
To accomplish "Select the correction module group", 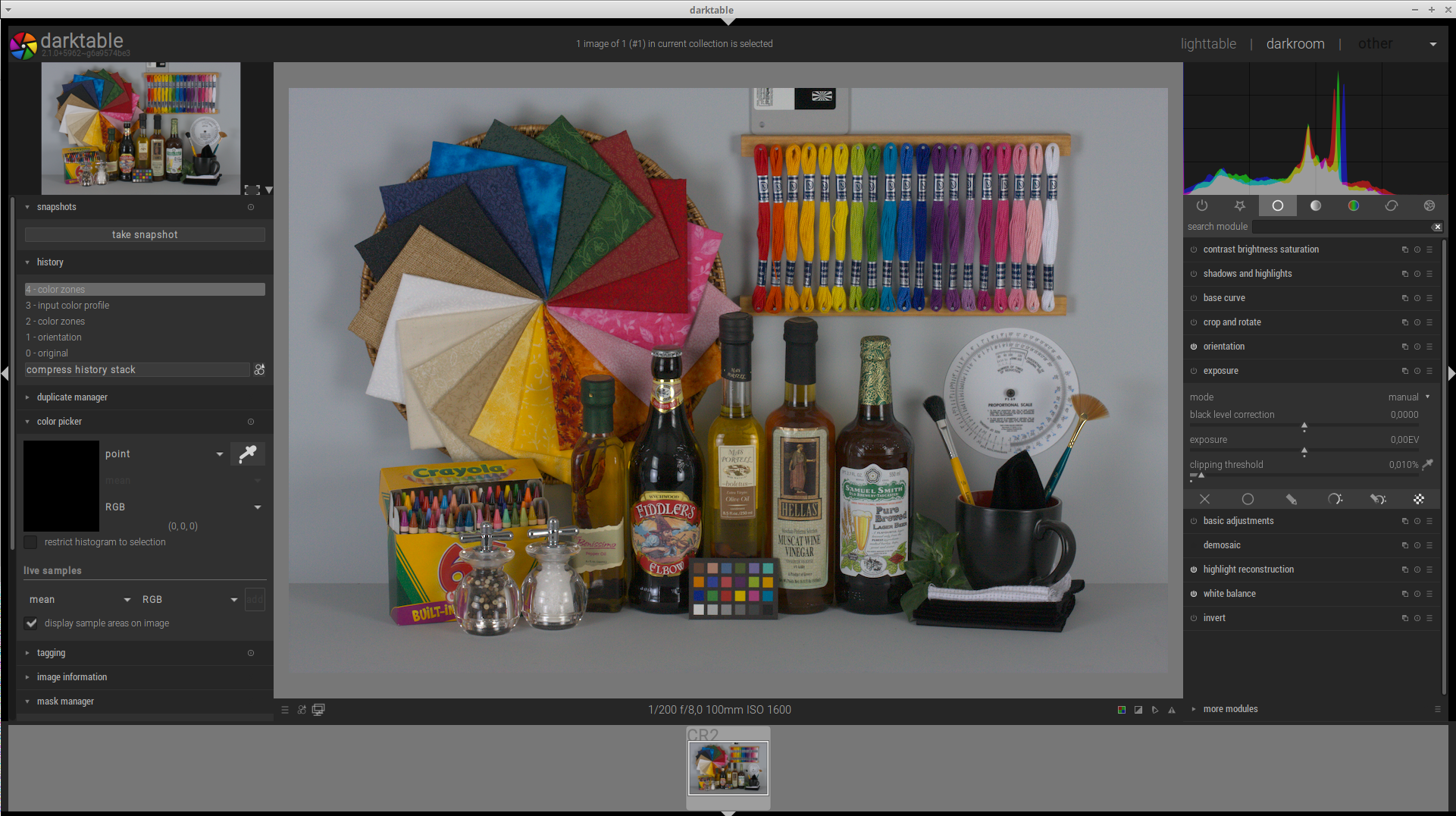I will click(1392, 206).
